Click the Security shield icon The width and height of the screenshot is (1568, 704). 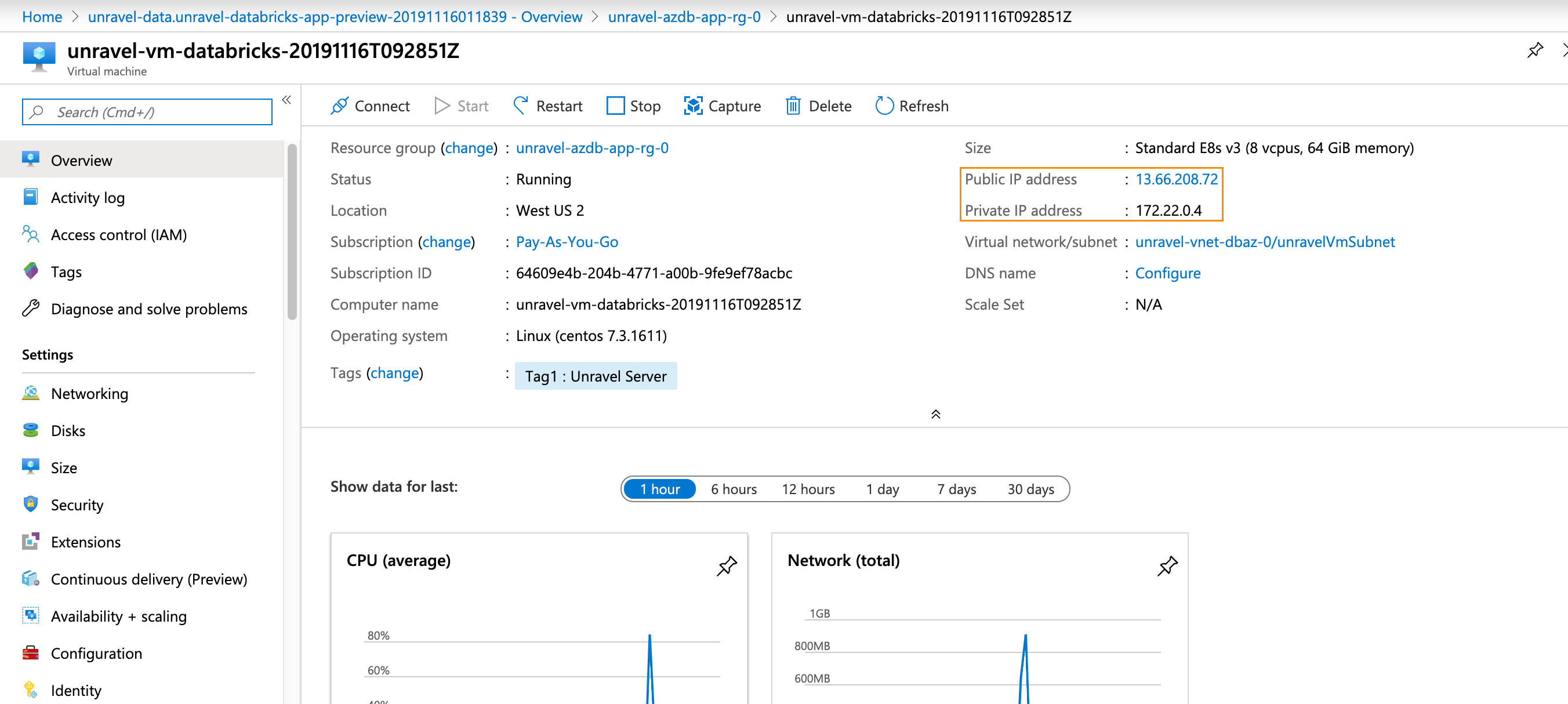30,504
